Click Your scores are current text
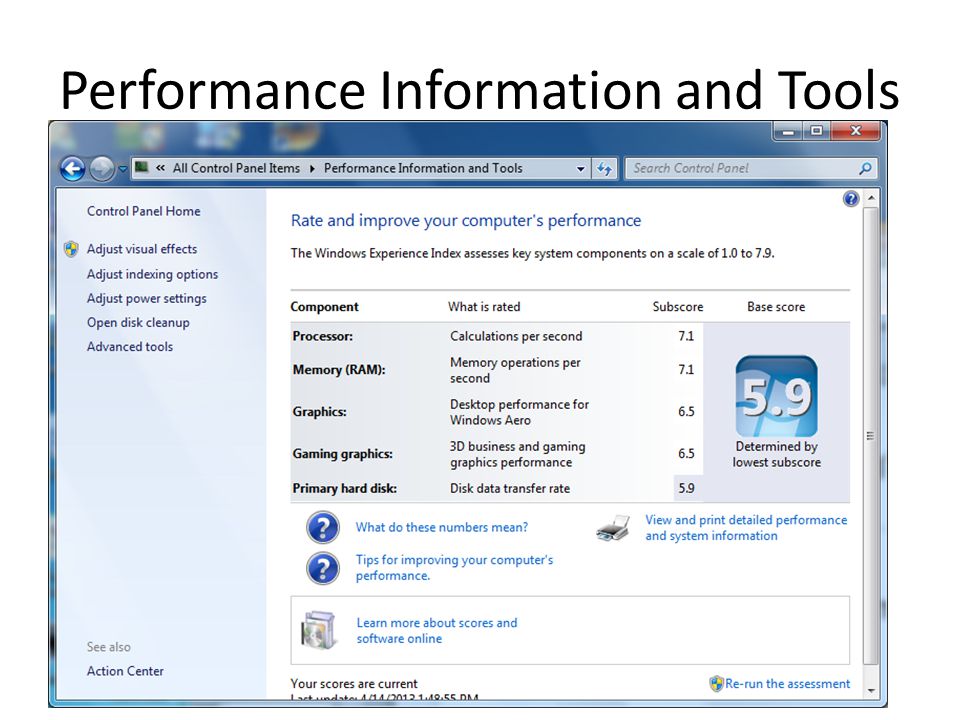Viewport: 960px width, 720px height. tap(354, 684)
